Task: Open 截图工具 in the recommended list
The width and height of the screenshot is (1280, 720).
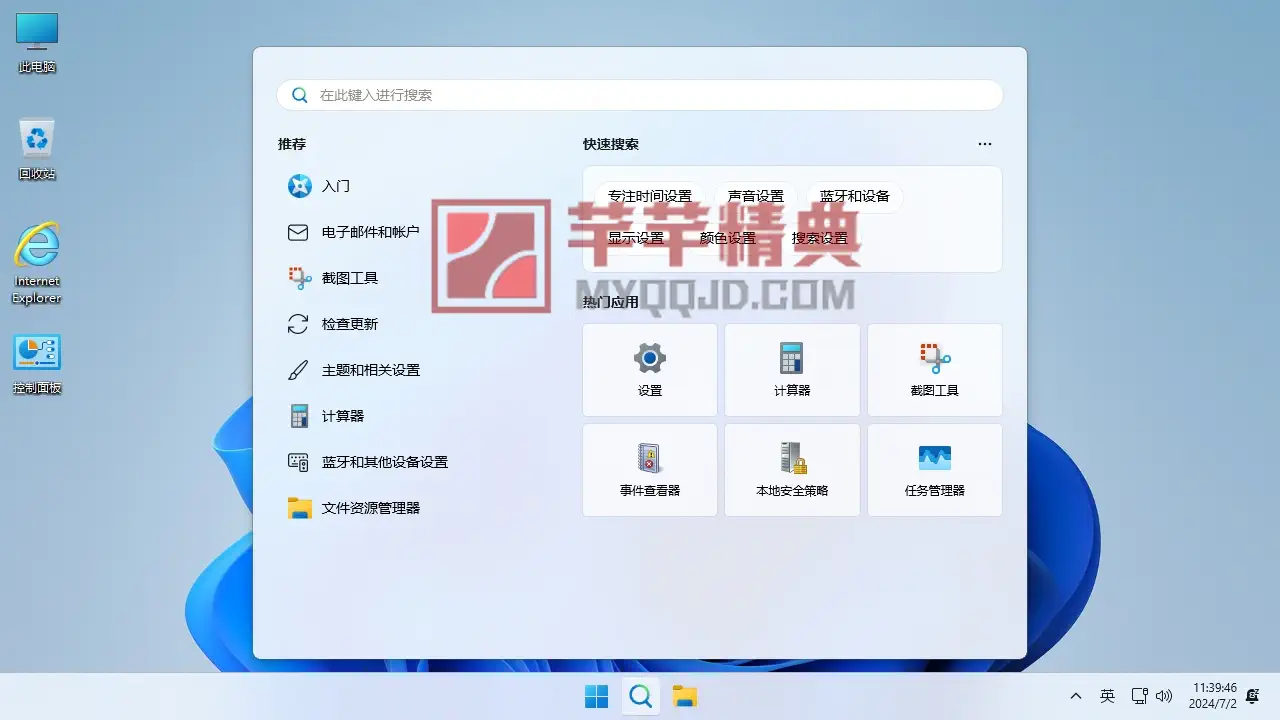Action: pos(350,278)
